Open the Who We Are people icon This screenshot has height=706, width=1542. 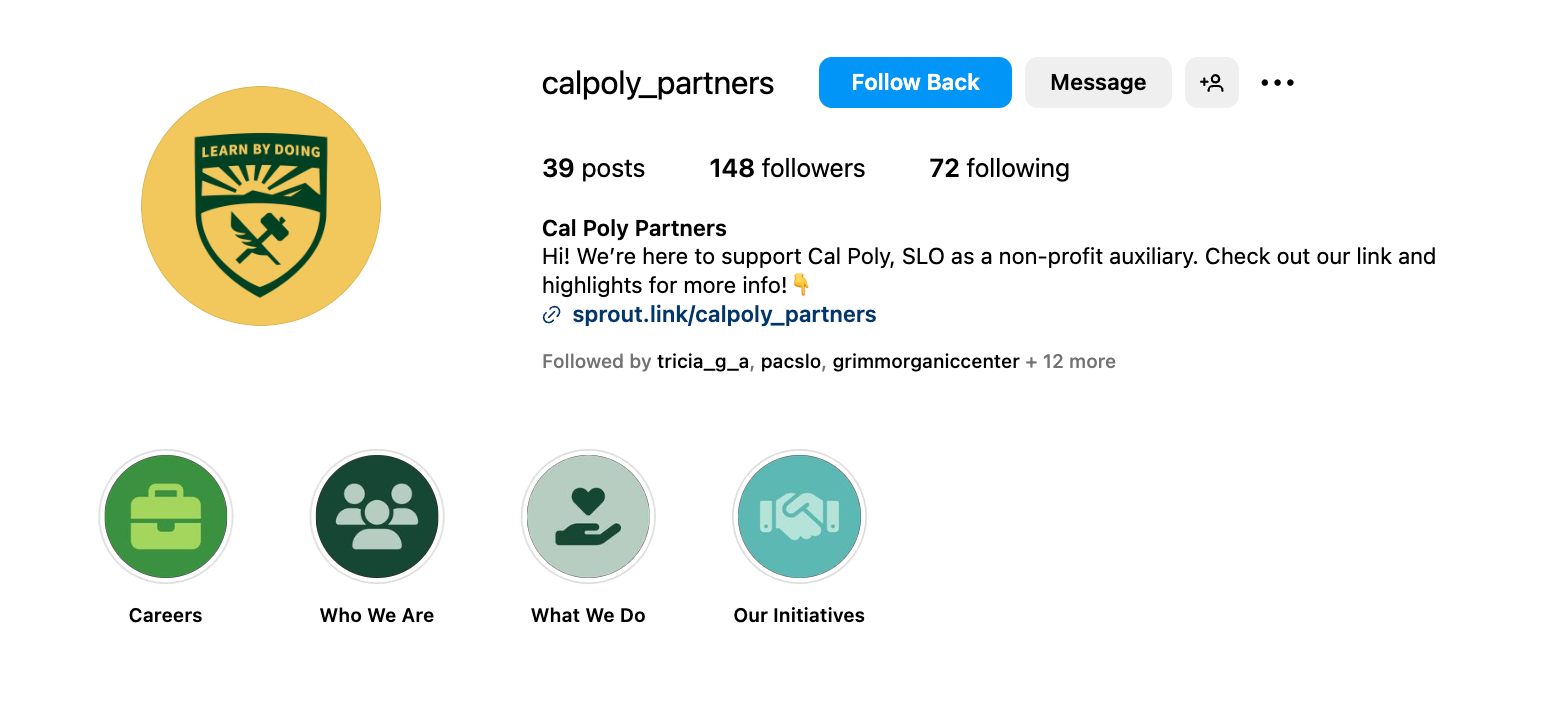click(x=377, y=516)
